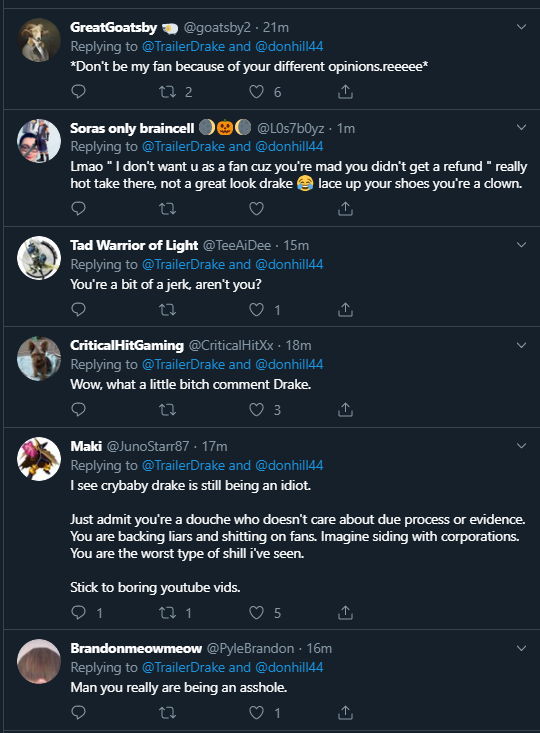The width and height of the screenshot is (540, 733).
Task: Open more options for GreatGoatsby's tweet
Action: [521, 27]
